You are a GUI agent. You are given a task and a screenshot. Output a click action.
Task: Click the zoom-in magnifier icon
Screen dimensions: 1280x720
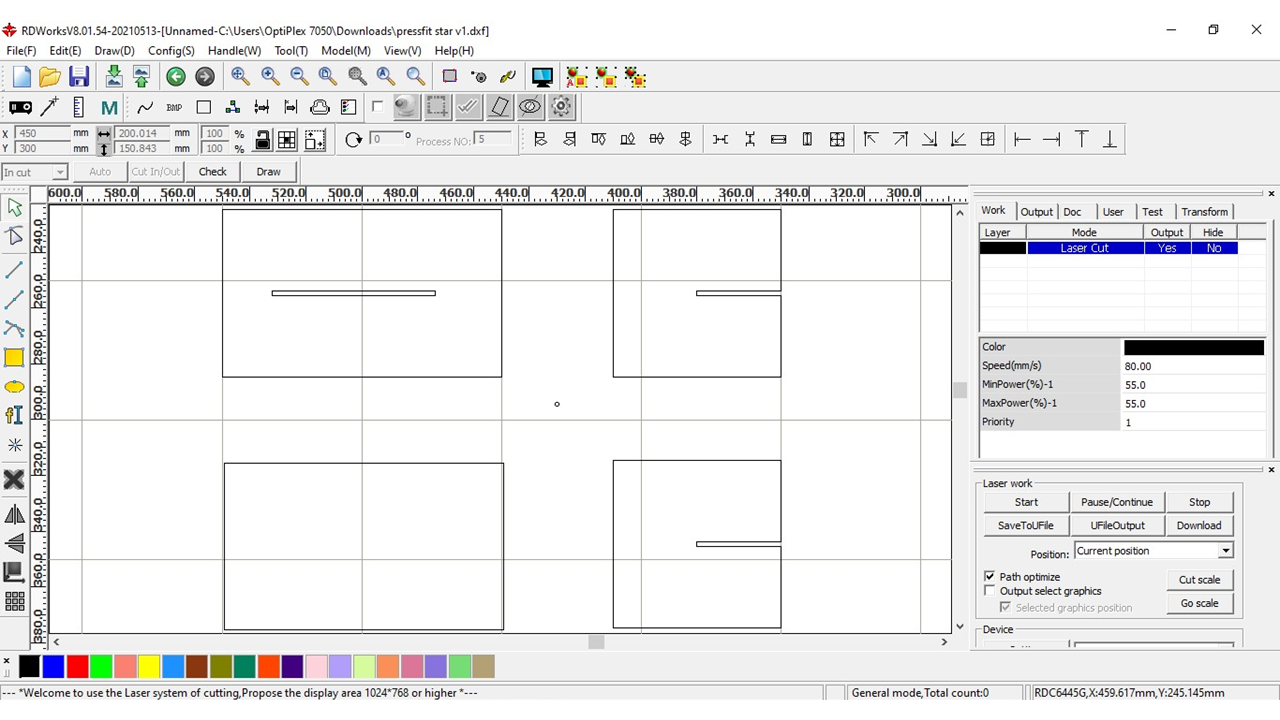(x=270, y=76)
